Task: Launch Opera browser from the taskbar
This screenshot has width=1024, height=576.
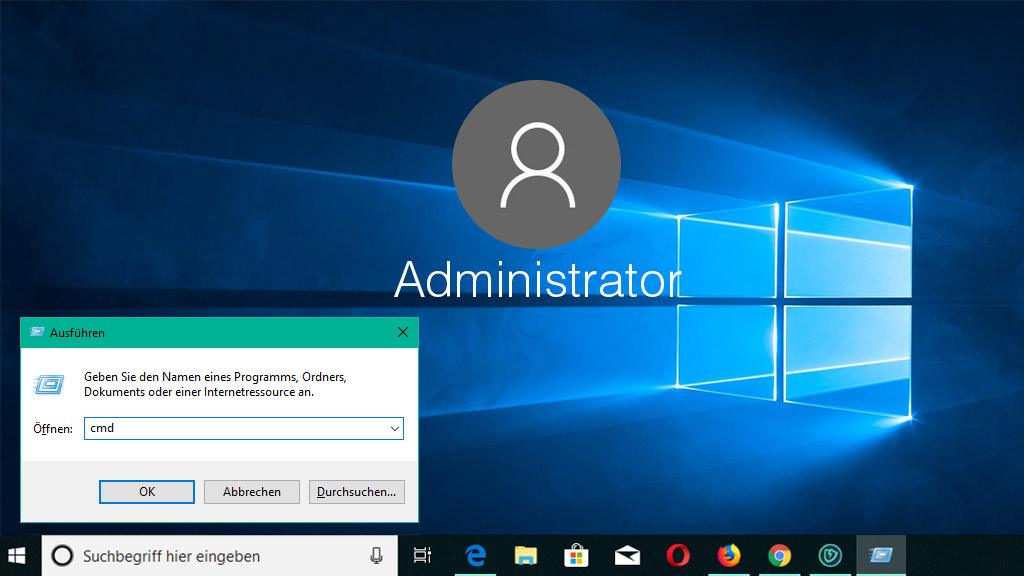Action: [x=678, y=556]
